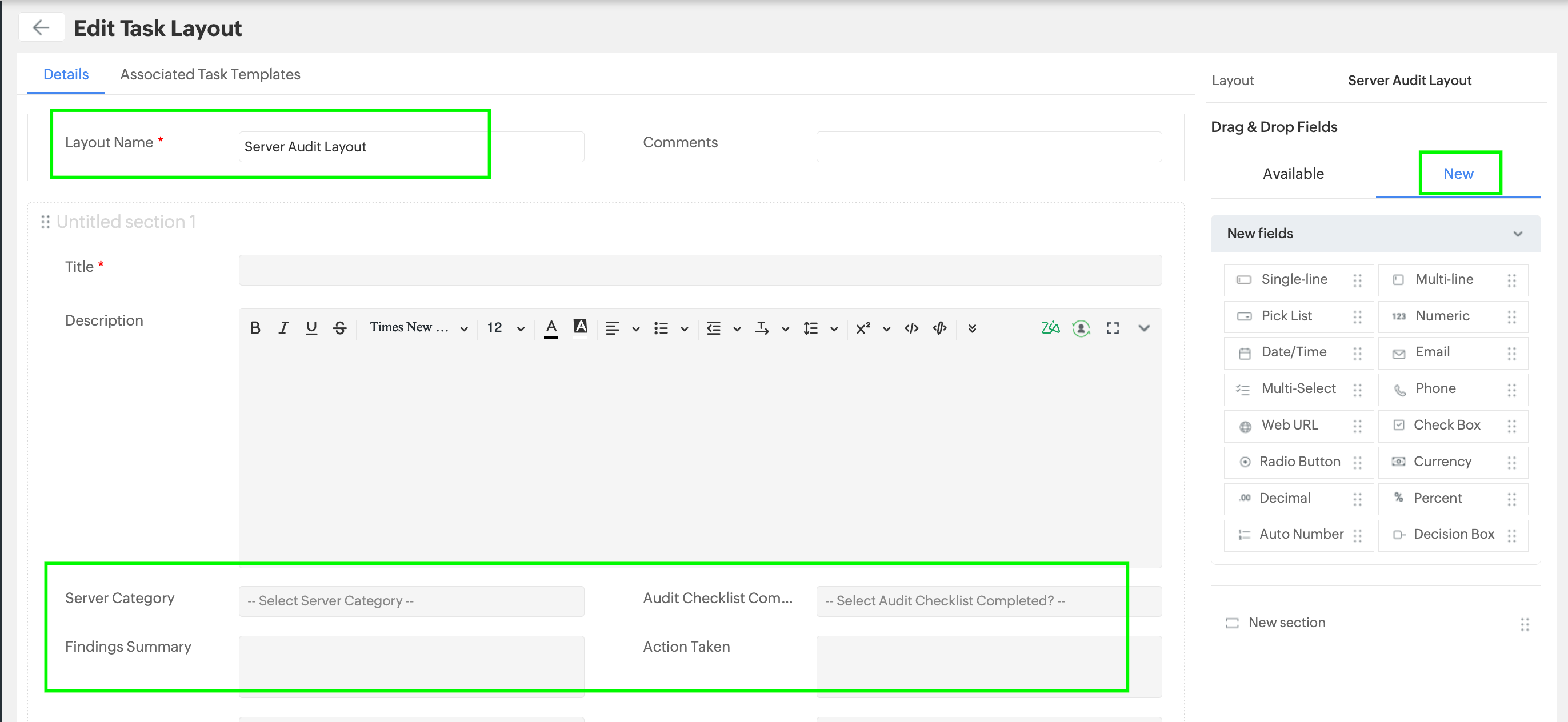Collapse the New fields panel
This screenshot has width=1568, height=722.
pos(1518,234)
